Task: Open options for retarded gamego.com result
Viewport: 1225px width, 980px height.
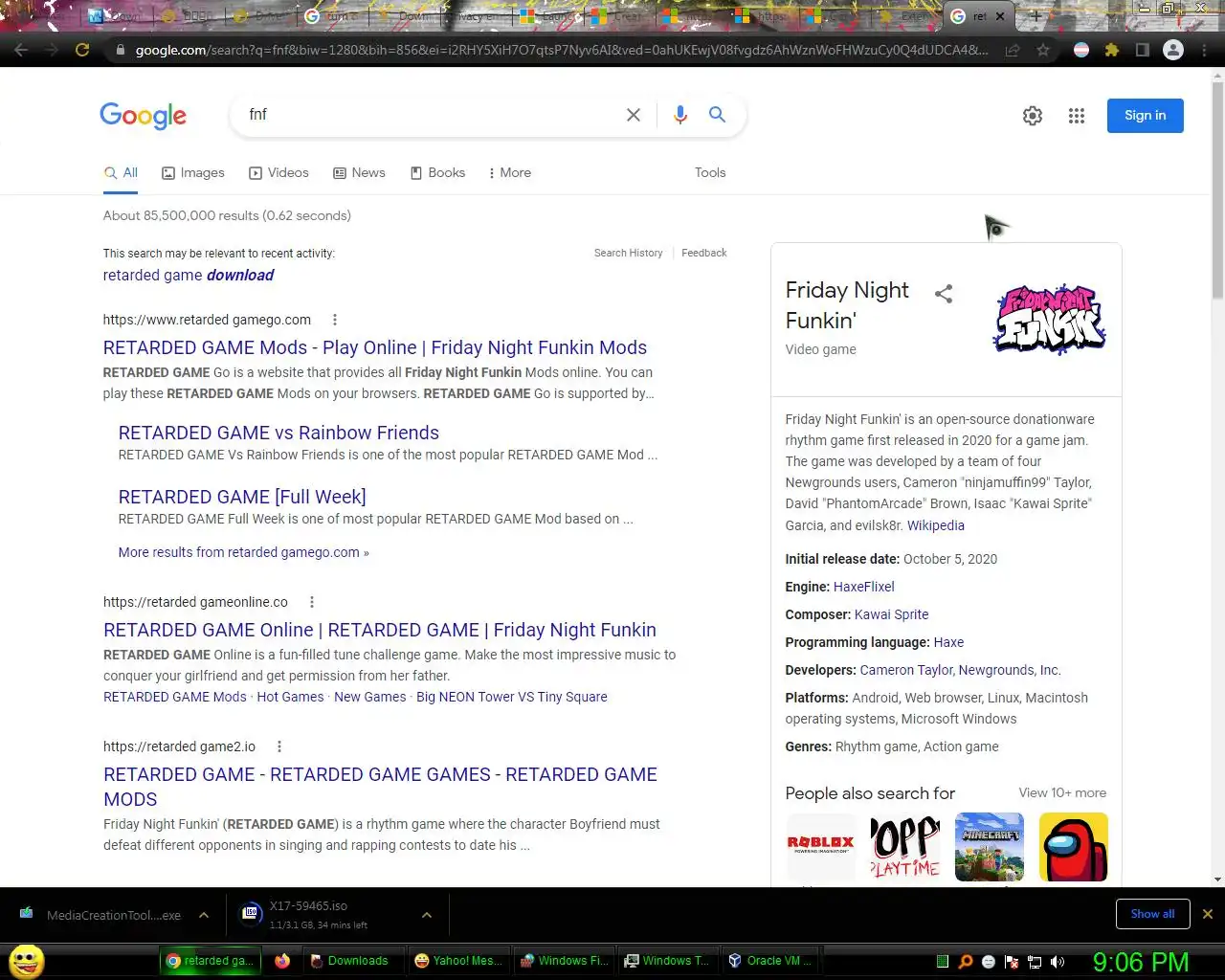Action: coord(334,320)
